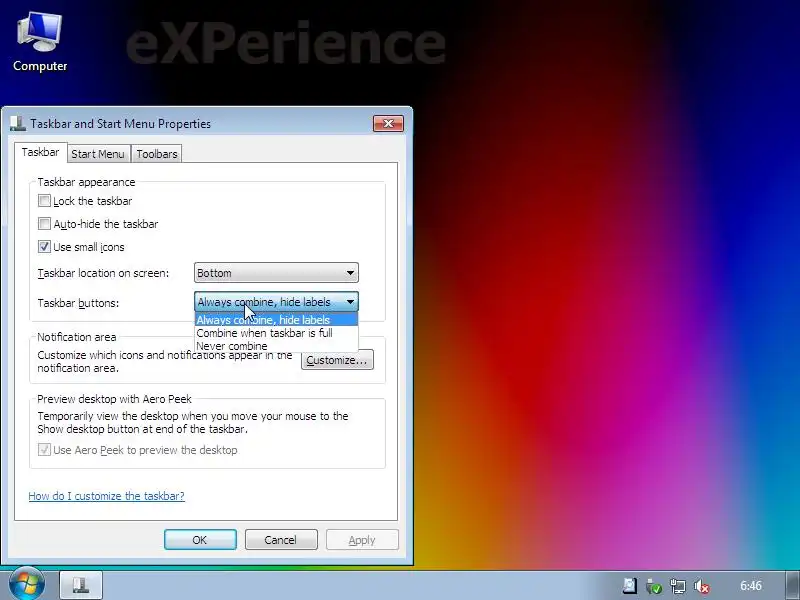
Task: Click the Show desktop button
Action: click(x=793, y=585)
